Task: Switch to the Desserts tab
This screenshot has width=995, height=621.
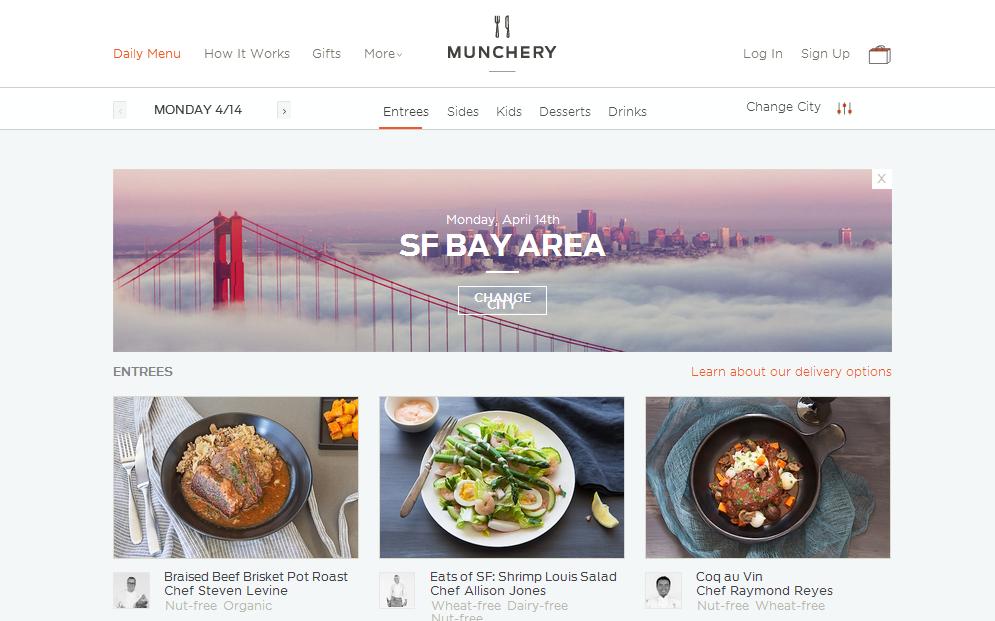Action: [x=565, y=112]
